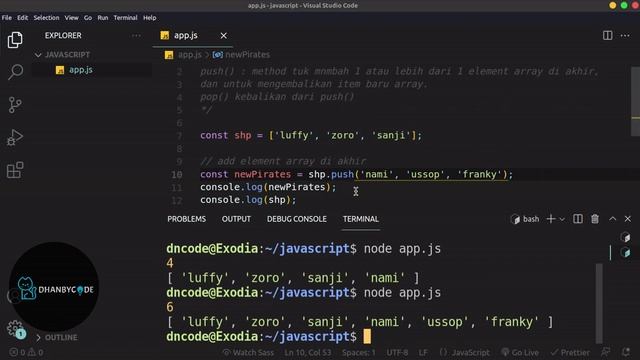Click 'newPirates' variable on line 10
The width and height of the screenshot is (640, 360).
click(x=262, y=174)
